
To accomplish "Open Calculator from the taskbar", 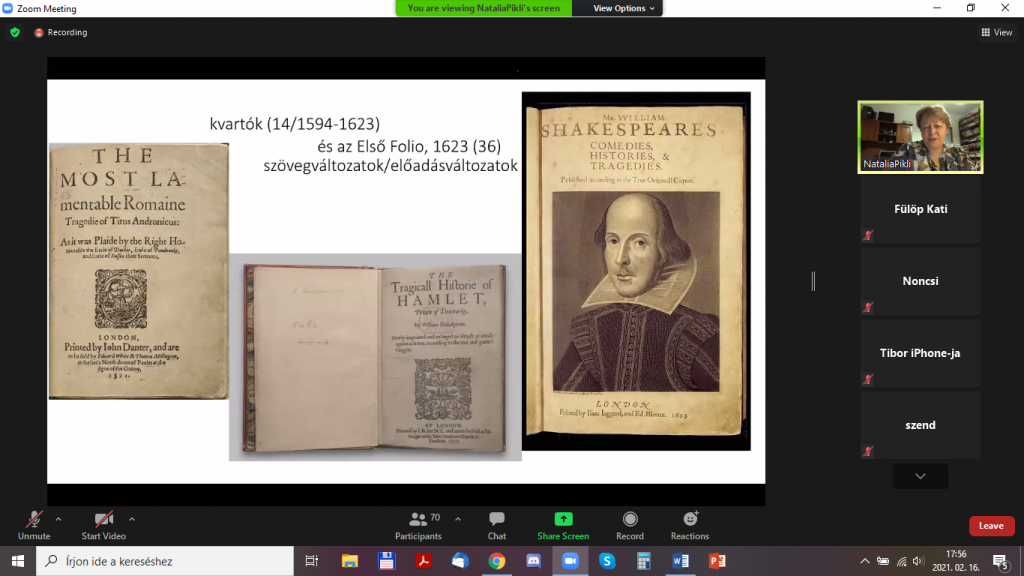I will 644,561.
